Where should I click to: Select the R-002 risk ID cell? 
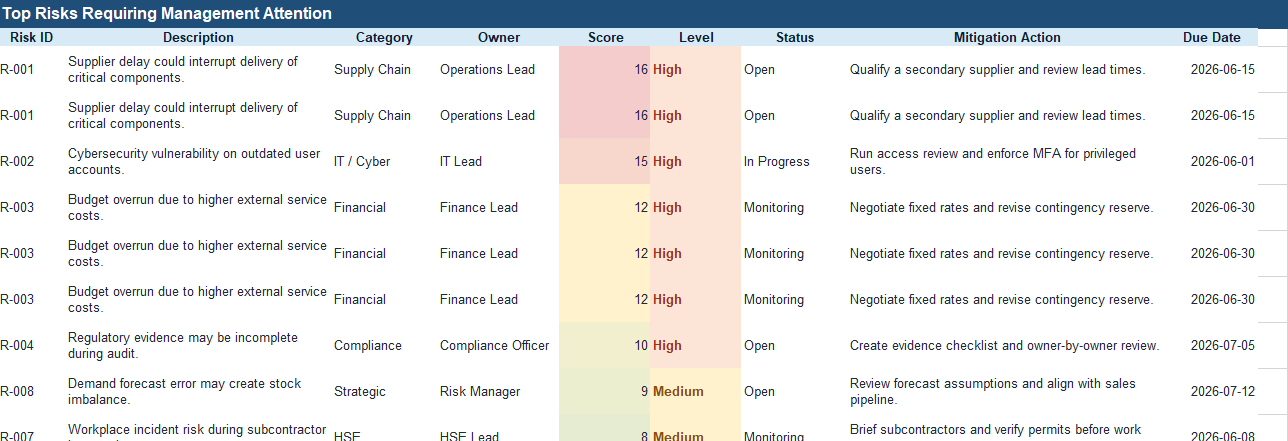tap(32, 161)
